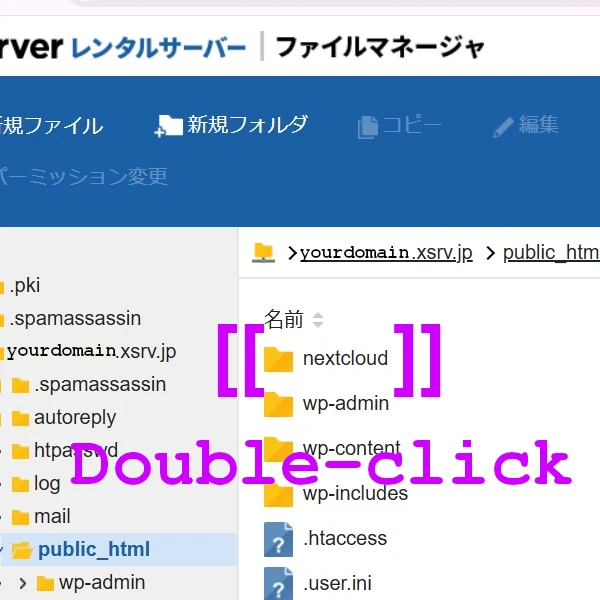Click the 新規フォルダ new folder button
Image resolution: width=600 pixels, height=600 pixels.
[x=231, y=125]
